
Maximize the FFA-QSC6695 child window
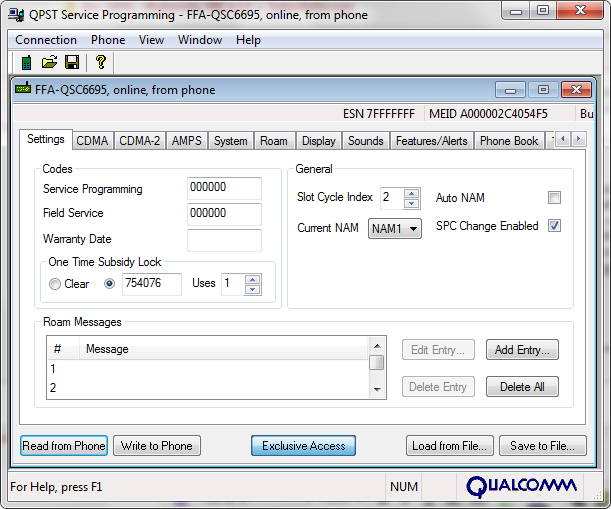(543, 90)
